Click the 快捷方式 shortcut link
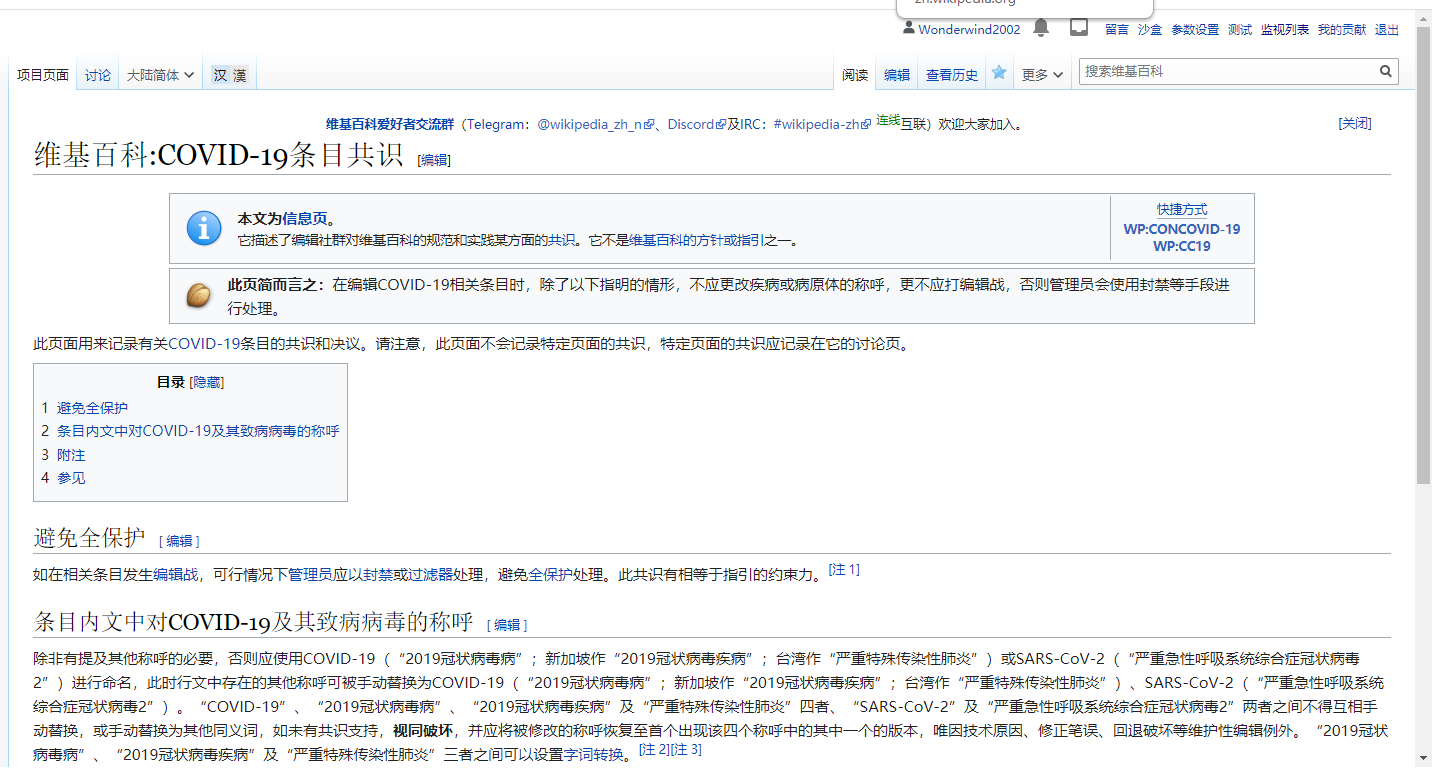 [1182, 210]
